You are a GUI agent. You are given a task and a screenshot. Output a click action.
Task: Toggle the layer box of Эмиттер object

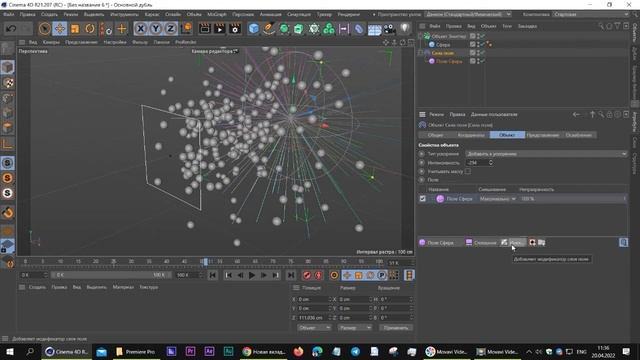point(472,36)
